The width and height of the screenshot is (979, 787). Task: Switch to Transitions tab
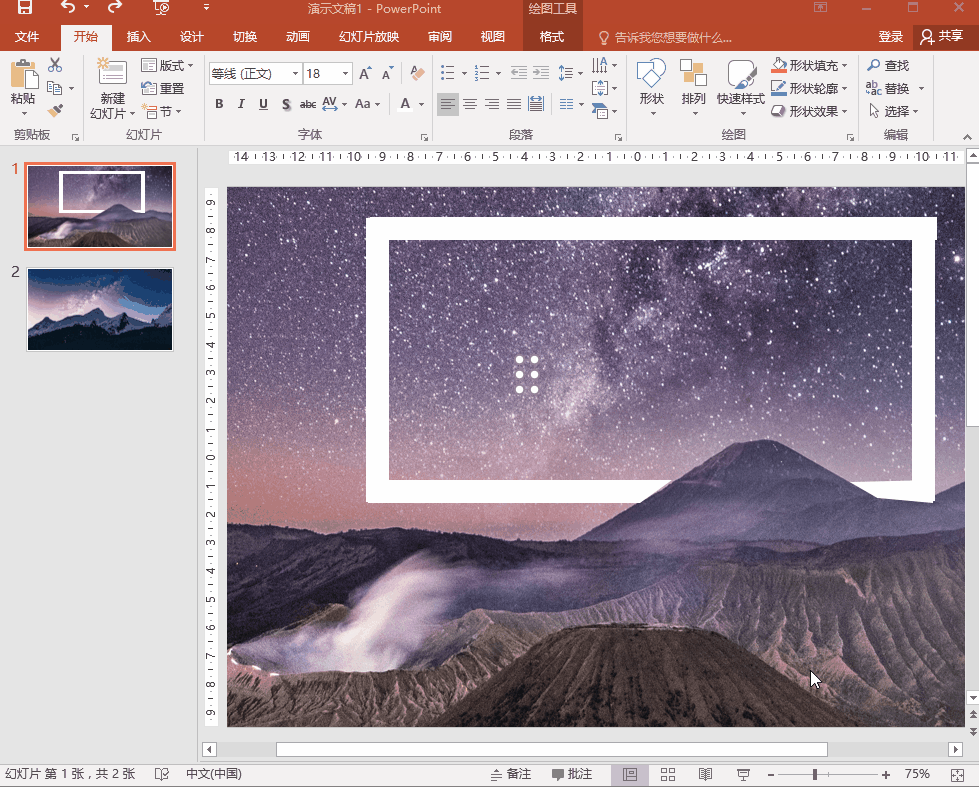[245, 37]
